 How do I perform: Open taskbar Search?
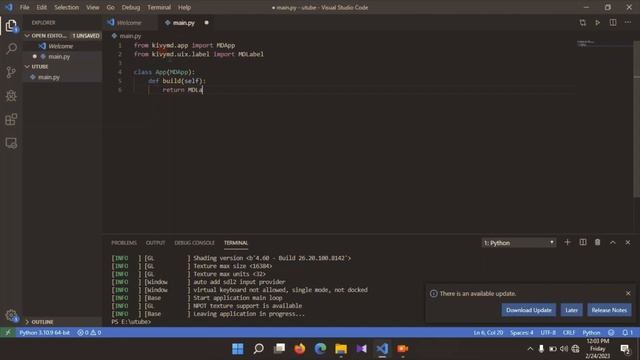[x=258, y=349]
